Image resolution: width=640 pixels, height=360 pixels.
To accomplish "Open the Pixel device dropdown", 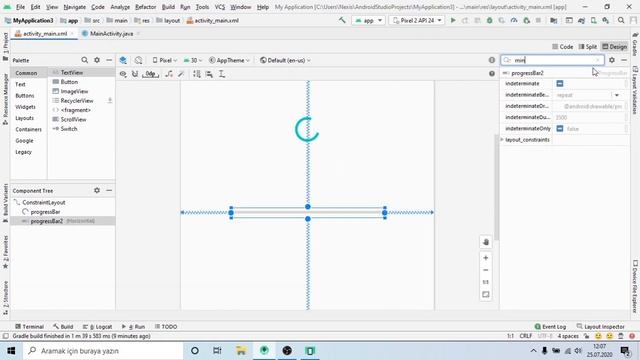I will pyautogui.click(x=165, y=60).
